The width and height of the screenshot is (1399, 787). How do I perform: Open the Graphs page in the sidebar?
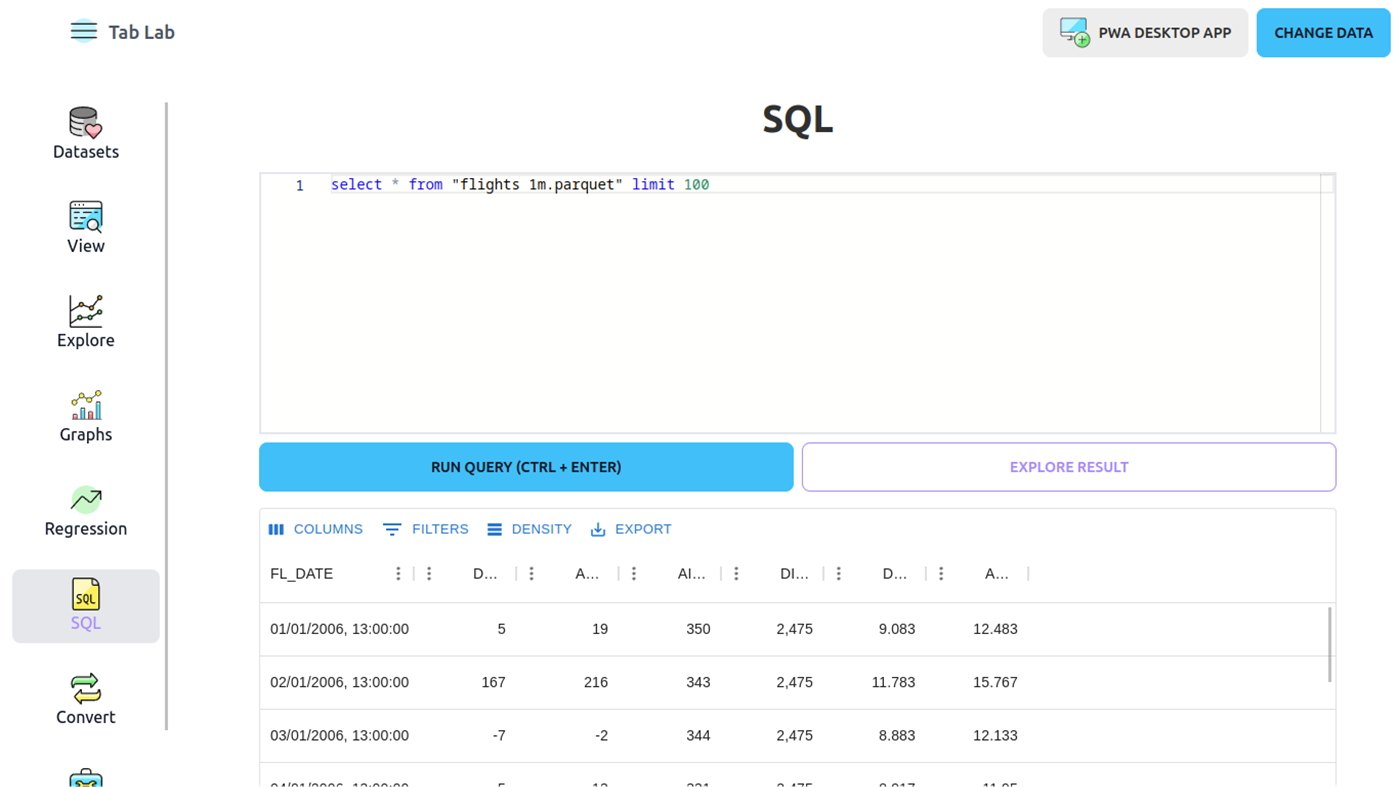[86, 417]
